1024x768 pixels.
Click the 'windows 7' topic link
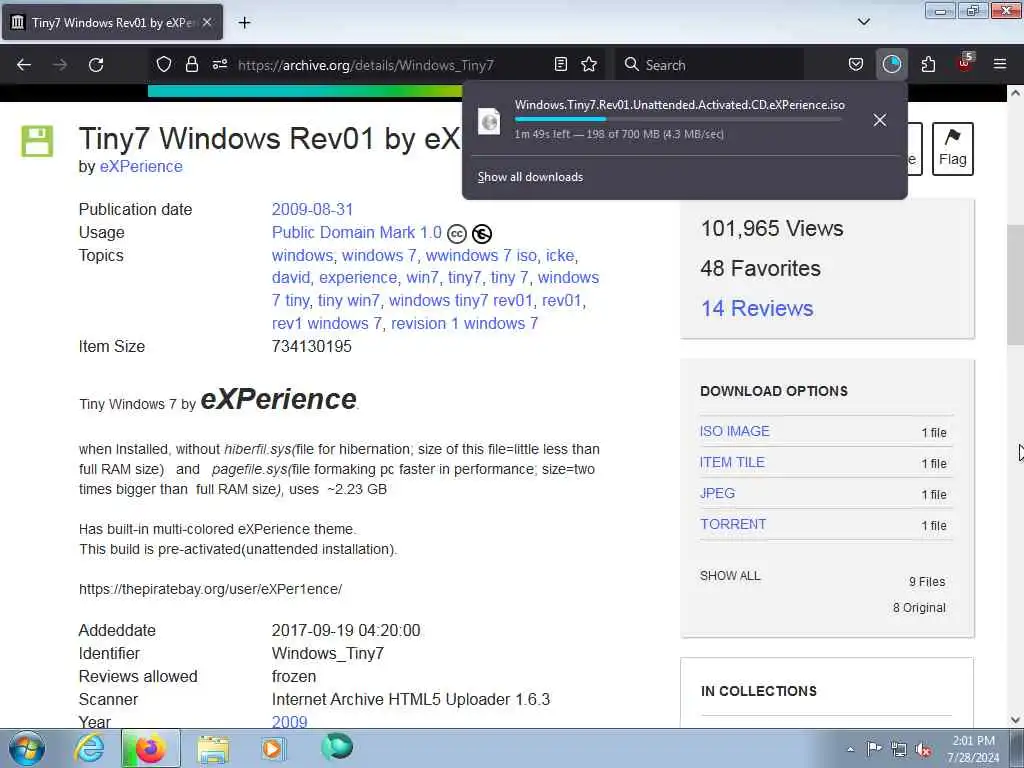point(379,255)
